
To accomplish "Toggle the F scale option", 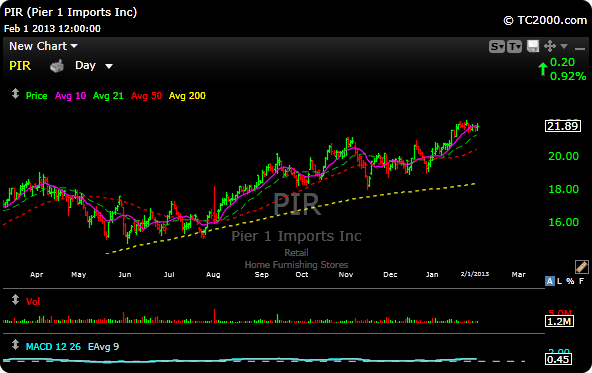I will pyautogui.click(x=581, y=281).
